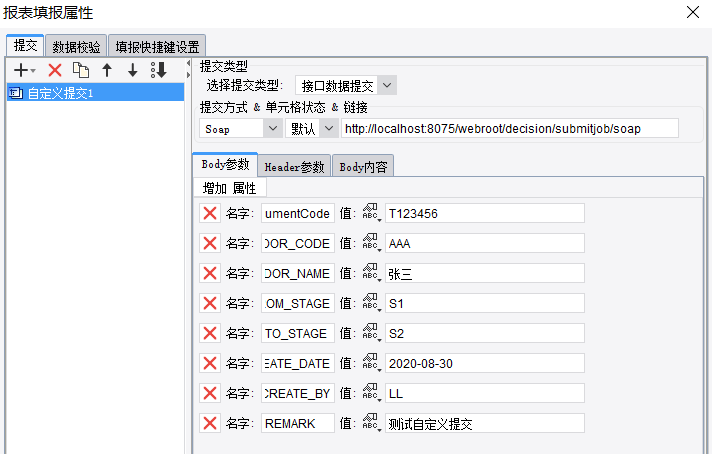Click the DOR_CODE name field
Viewport: 712px width, 454px height.
(x=298, y=243)
